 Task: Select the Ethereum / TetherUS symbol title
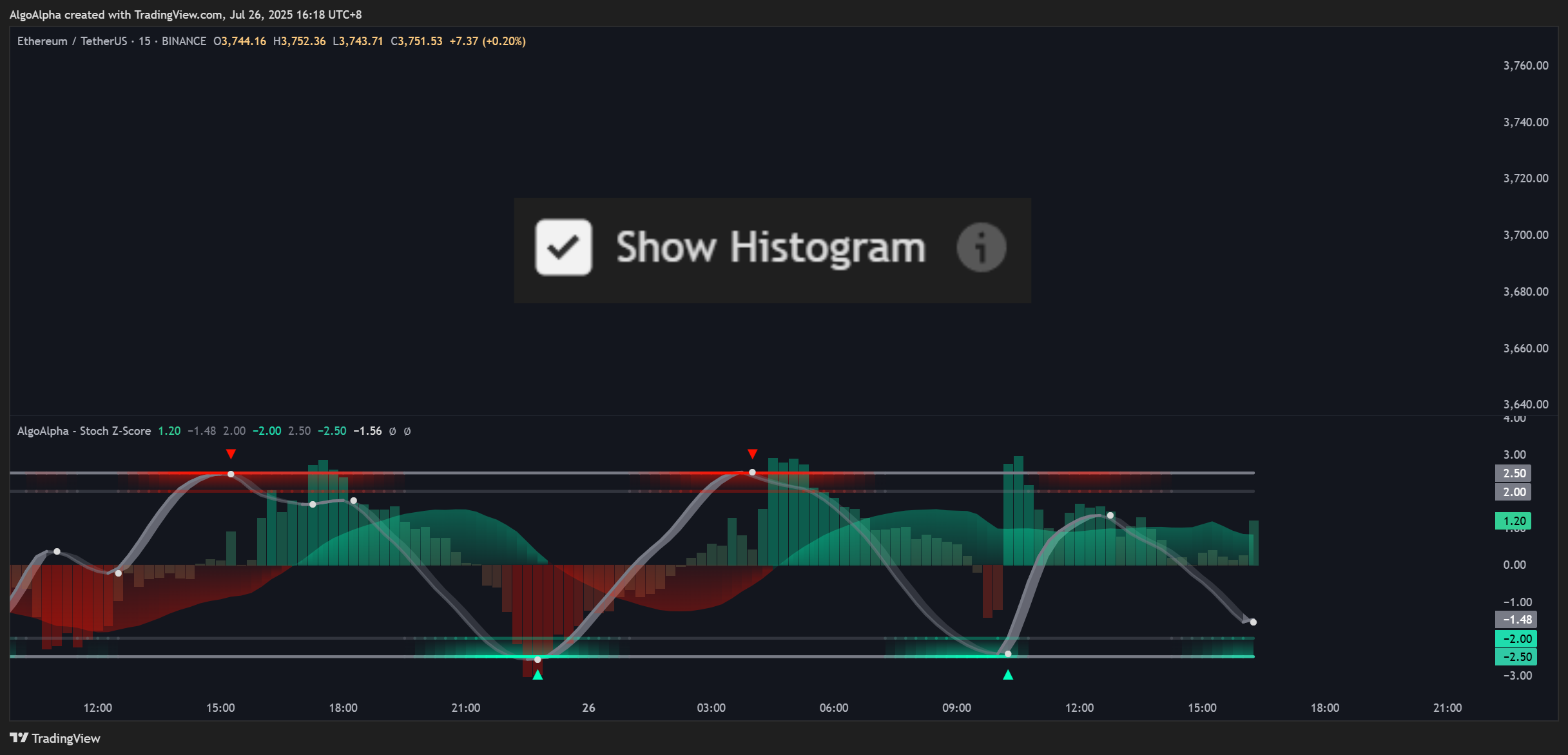(72, 41)
